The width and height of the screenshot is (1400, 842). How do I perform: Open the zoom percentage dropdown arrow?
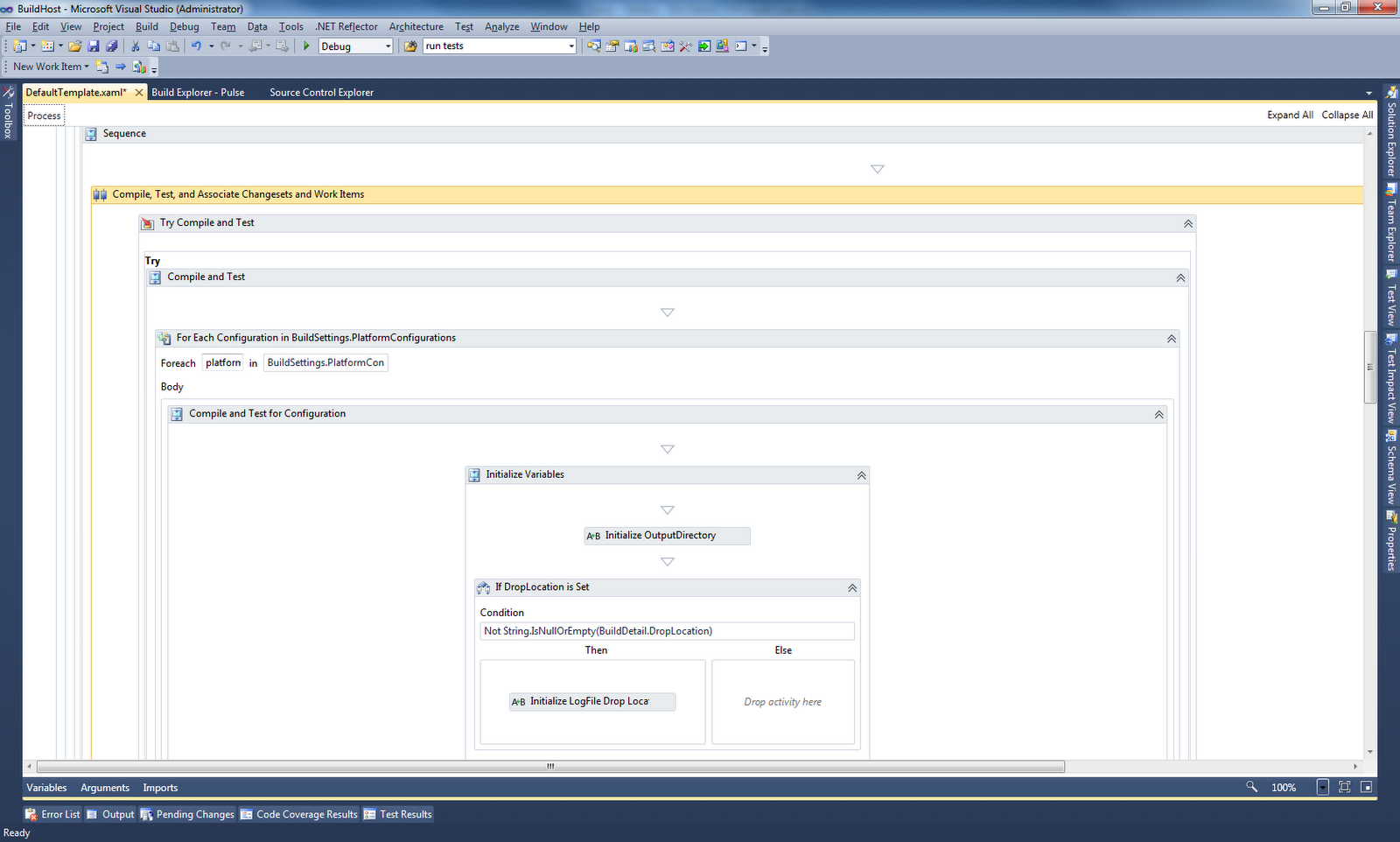pos(1322,787)
